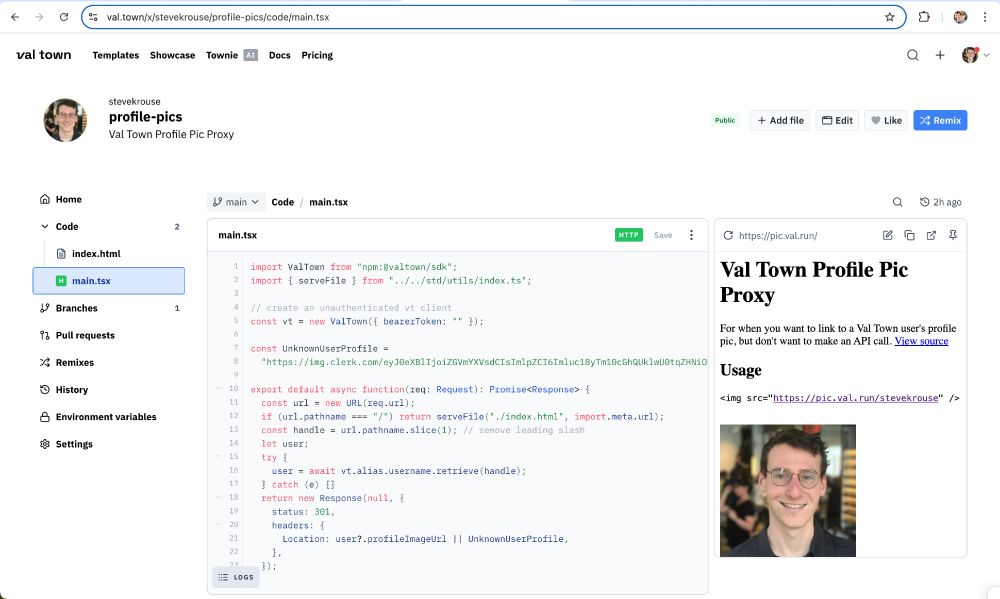This screenshot has width=1000, height=599.
Task: Open the Chrome profile avatar
Action: click(960, 17)
